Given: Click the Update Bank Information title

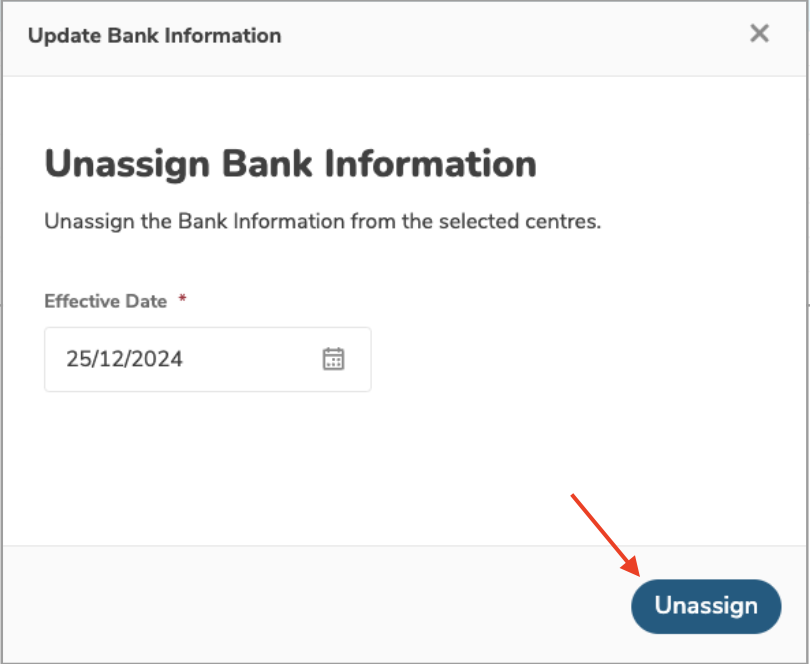Looking at the screenshot, I should 155,36.
